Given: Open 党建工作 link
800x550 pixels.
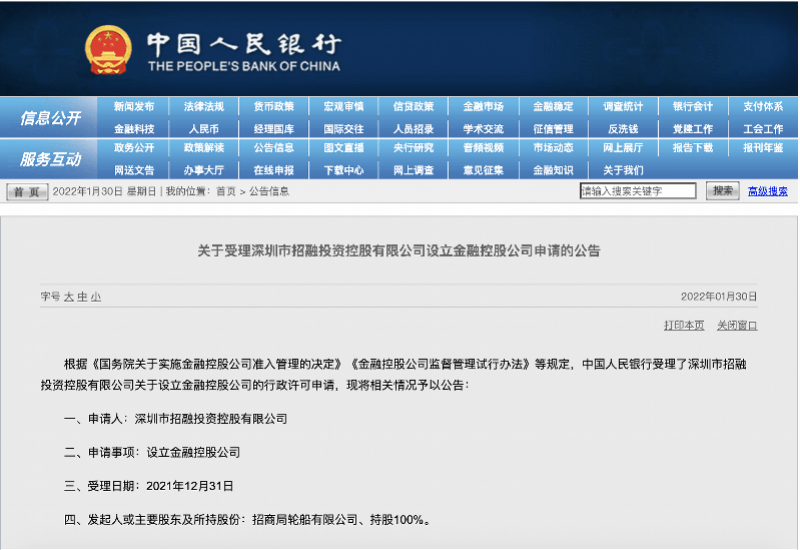Looking at the screenshot, I should [x=693, y=129].
